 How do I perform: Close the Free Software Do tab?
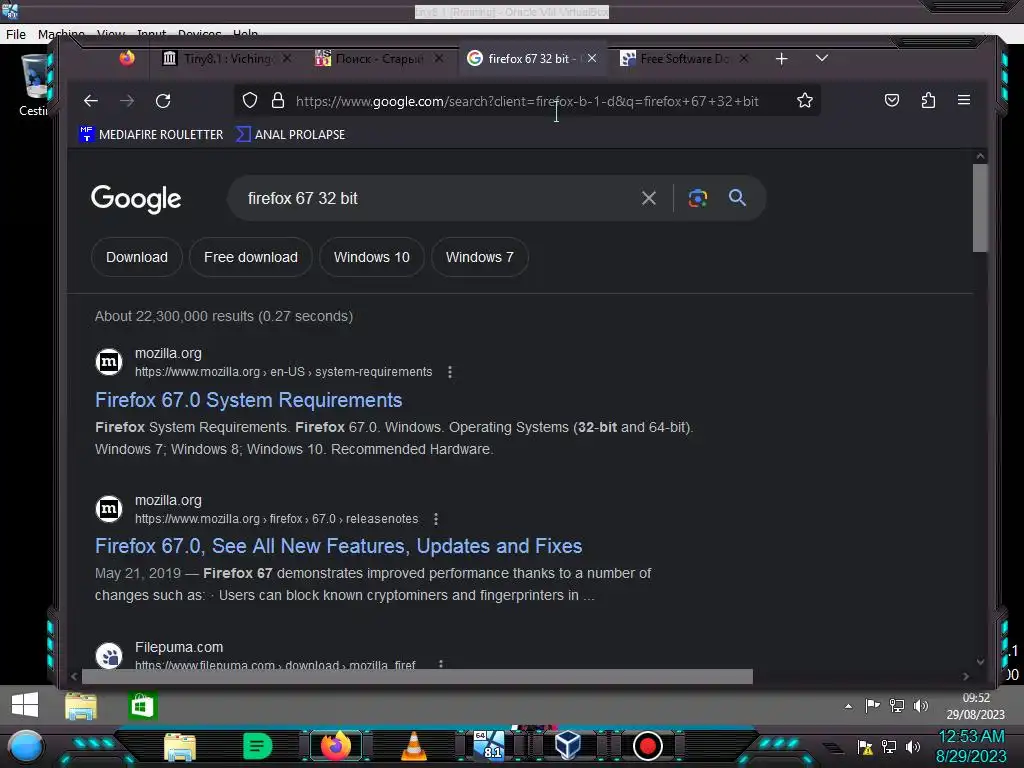coord(743,59)
